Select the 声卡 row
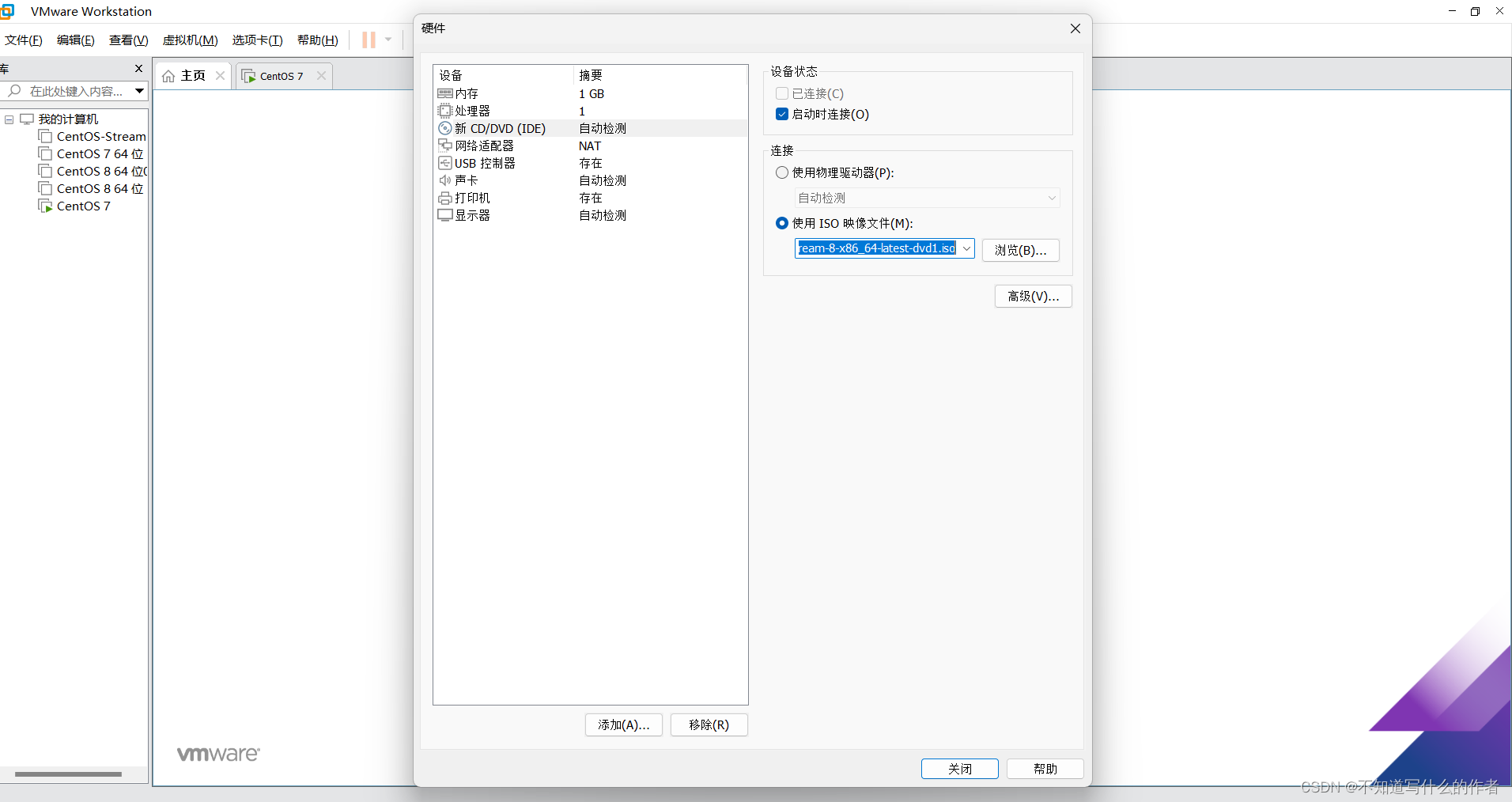The height and width of the screenshot is (802, 1512). (x=590, y=180)
